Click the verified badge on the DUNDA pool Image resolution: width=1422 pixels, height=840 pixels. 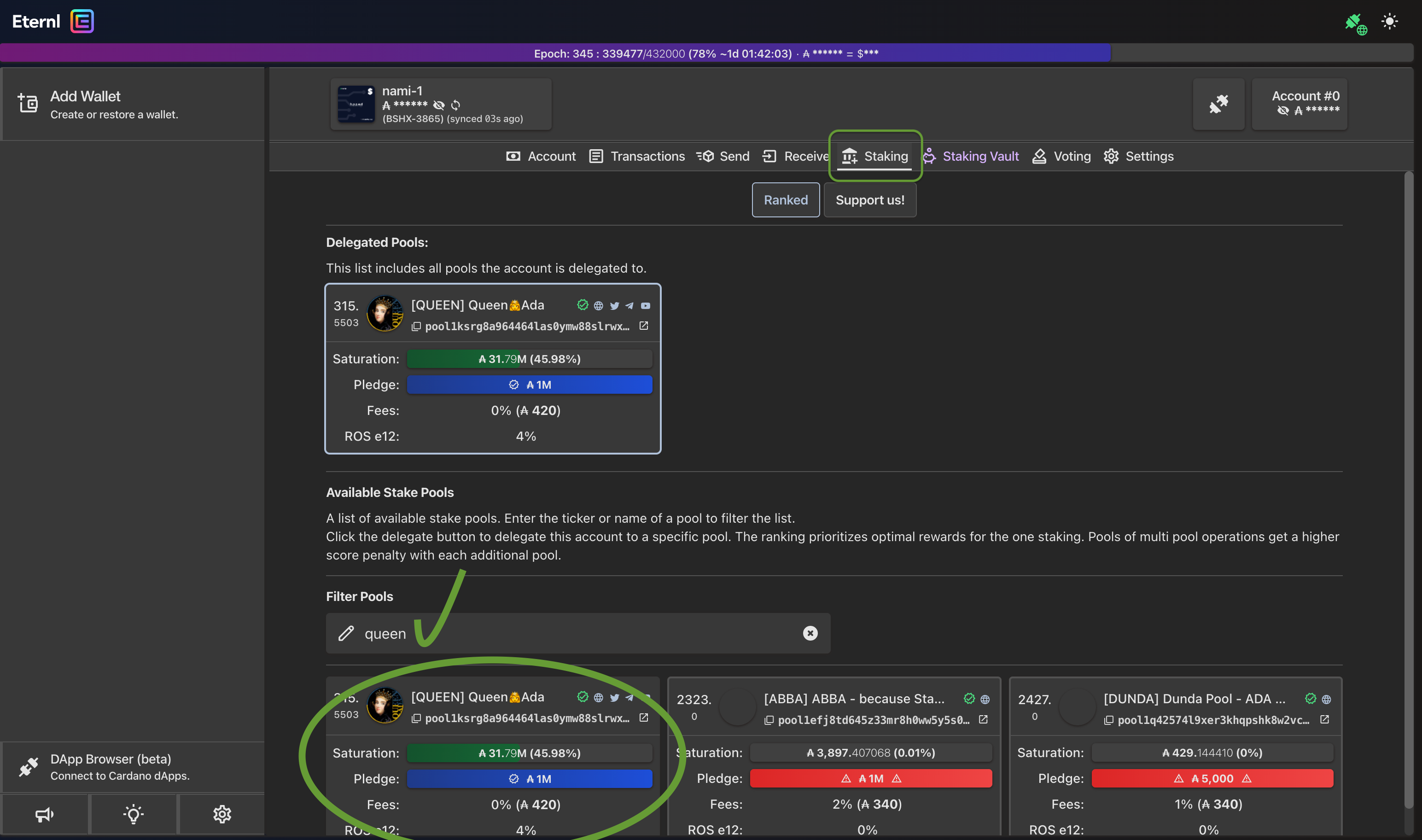tap(1311, 699)
